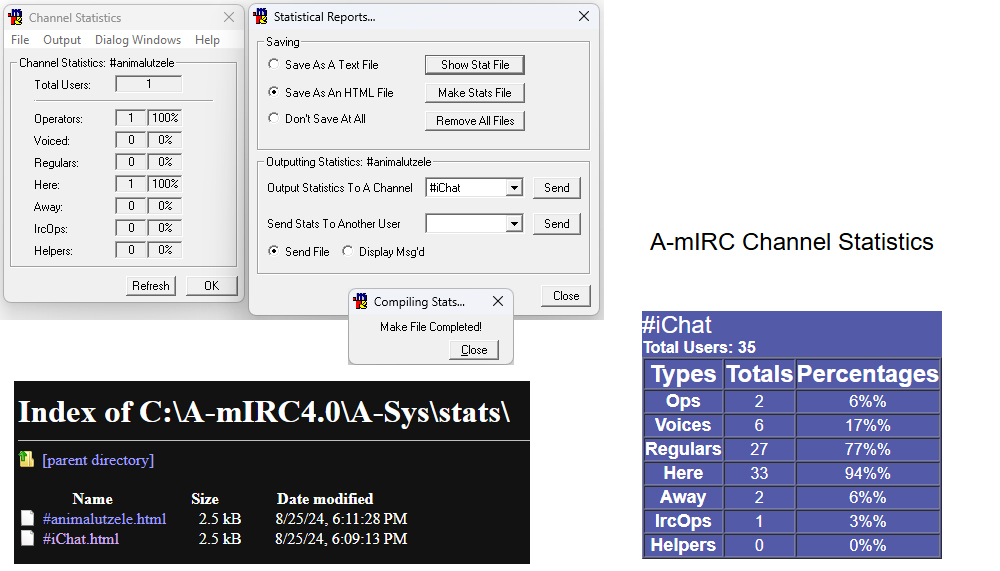
Task: Click the file icon beside #iChat.html
Action: click(27, 538)
